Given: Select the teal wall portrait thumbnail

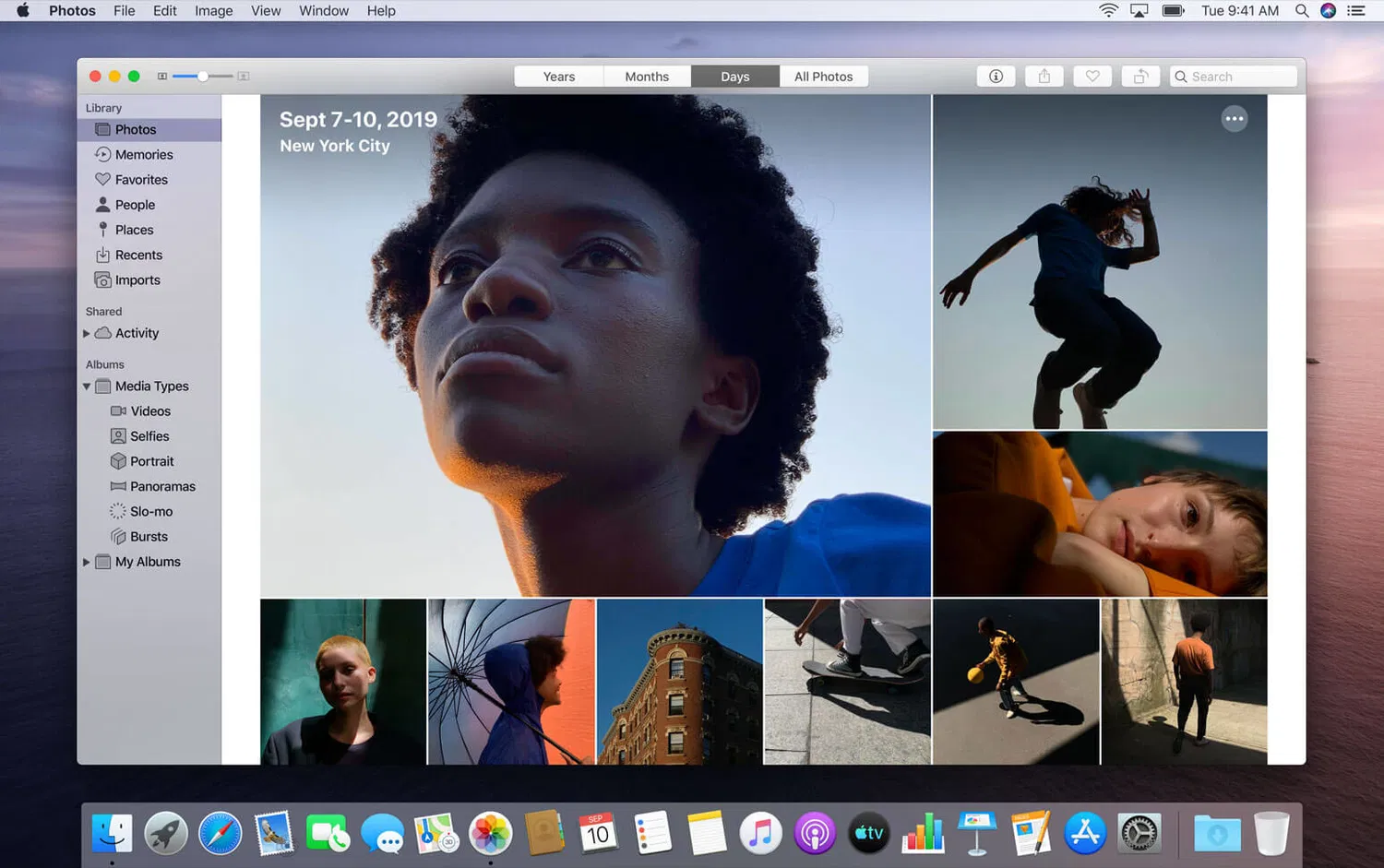Looking at the screenshot, I should pos(343,682).
